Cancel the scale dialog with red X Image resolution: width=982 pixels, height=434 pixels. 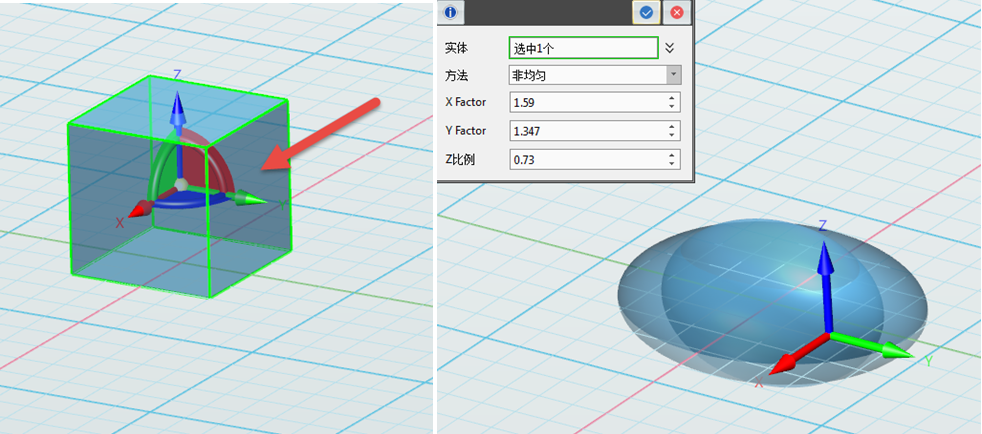tap(677, 12)
